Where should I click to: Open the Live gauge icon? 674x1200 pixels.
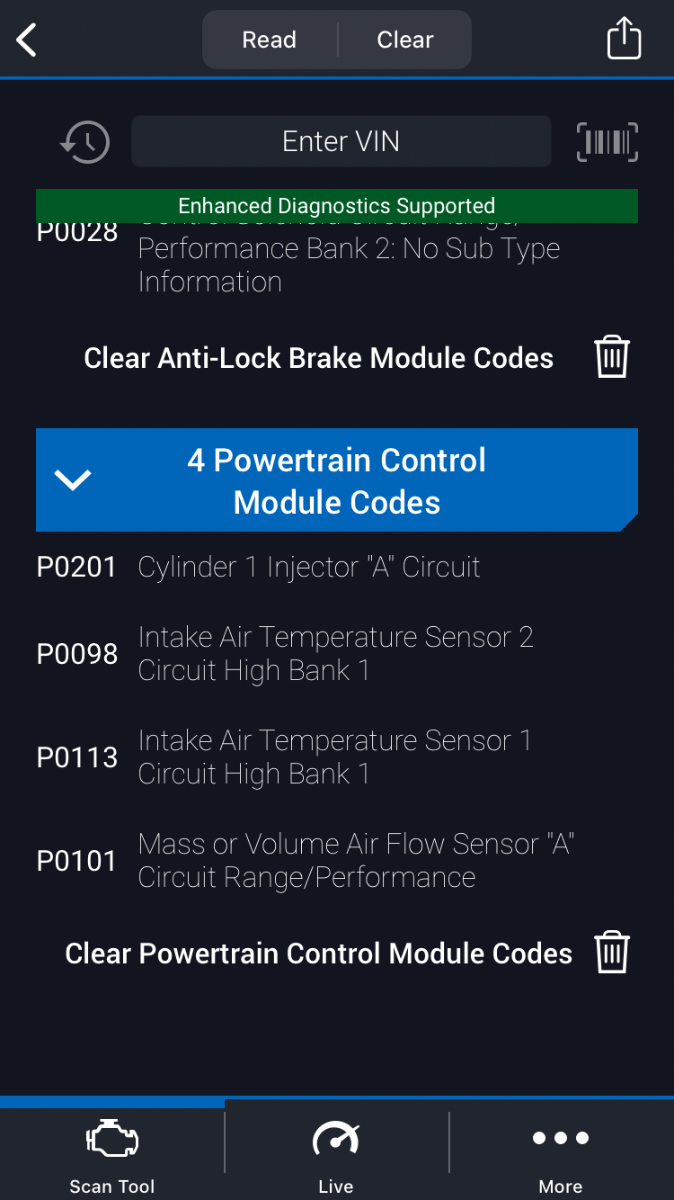[x=336, y=1140]
